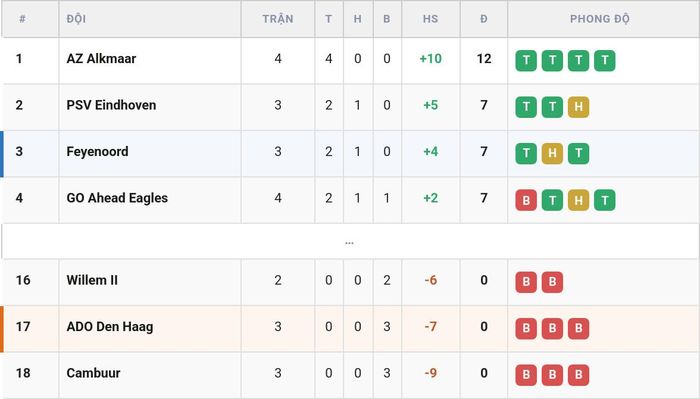The height and width of the screenshot is (399, 700).
Task: Click the first red B badge for Willem II
Action: coord(526,282)
